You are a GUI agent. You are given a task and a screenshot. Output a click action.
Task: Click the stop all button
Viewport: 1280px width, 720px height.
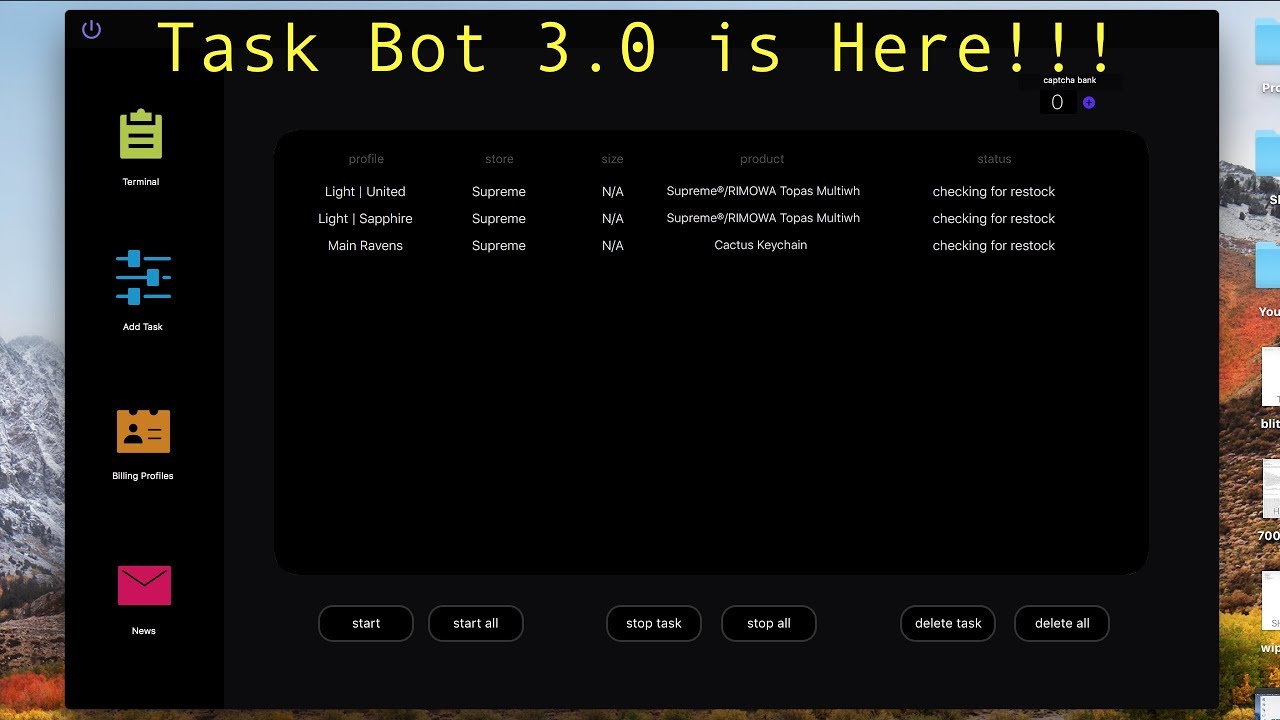[x=769, y=623]
